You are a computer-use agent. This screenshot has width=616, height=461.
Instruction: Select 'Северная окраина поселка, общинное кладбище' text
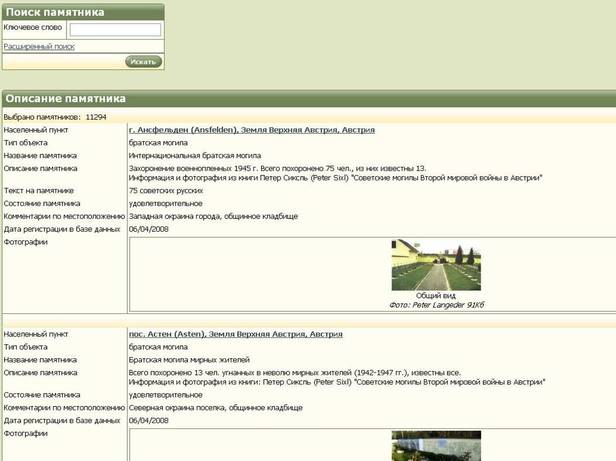tap(216, 408)
